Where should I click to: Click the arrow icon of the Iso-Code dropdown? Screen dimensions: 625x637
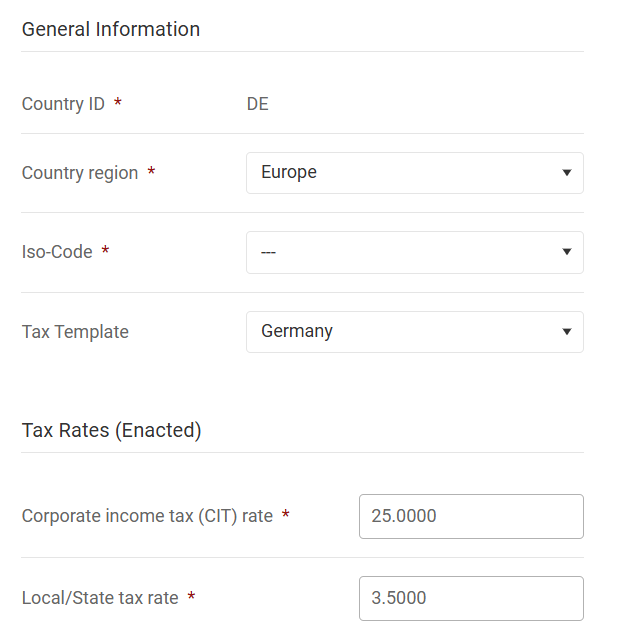click(x=566, y=252)
